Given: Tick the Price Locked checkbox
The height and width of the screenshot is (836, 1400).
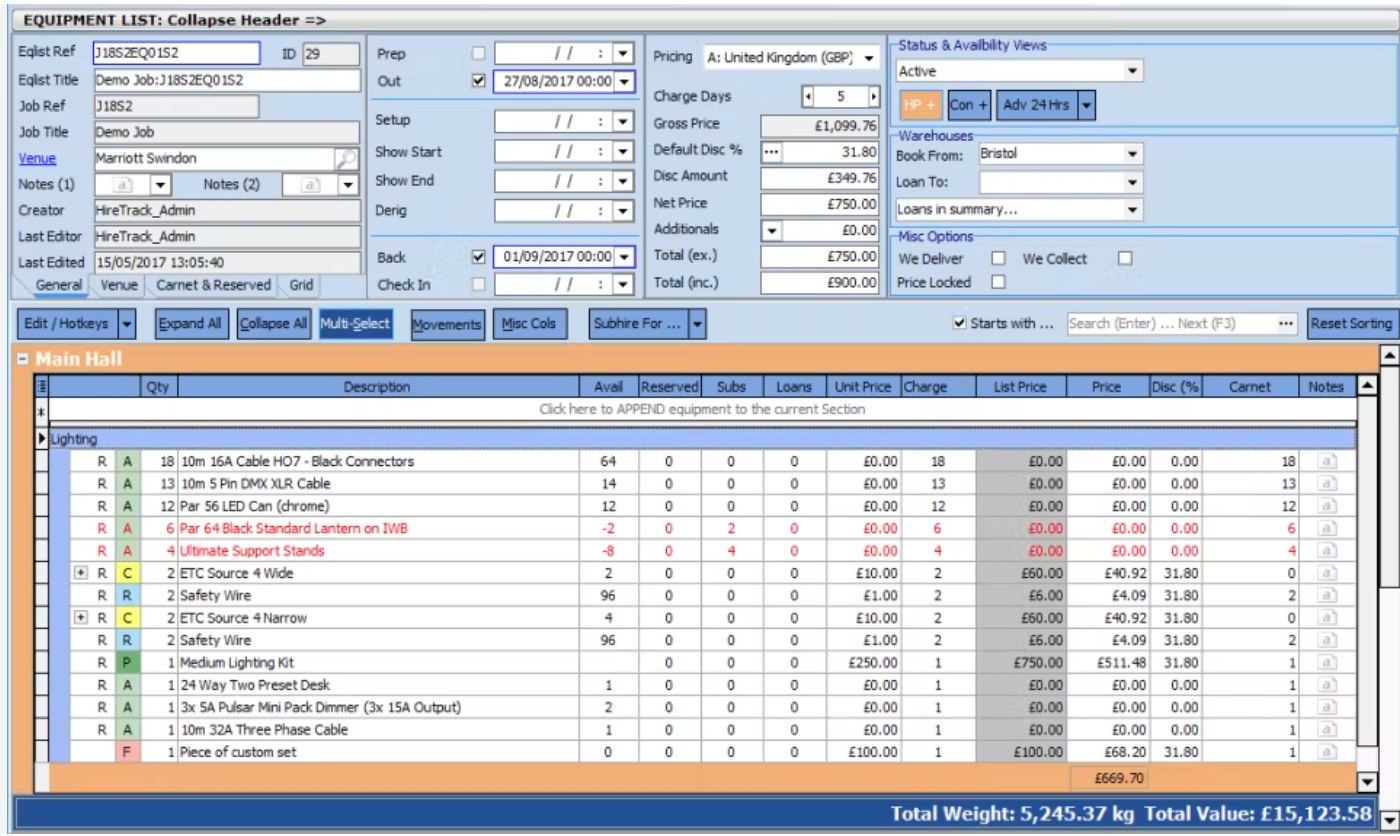Looking at the screenshot, I should tap(998, 282).
